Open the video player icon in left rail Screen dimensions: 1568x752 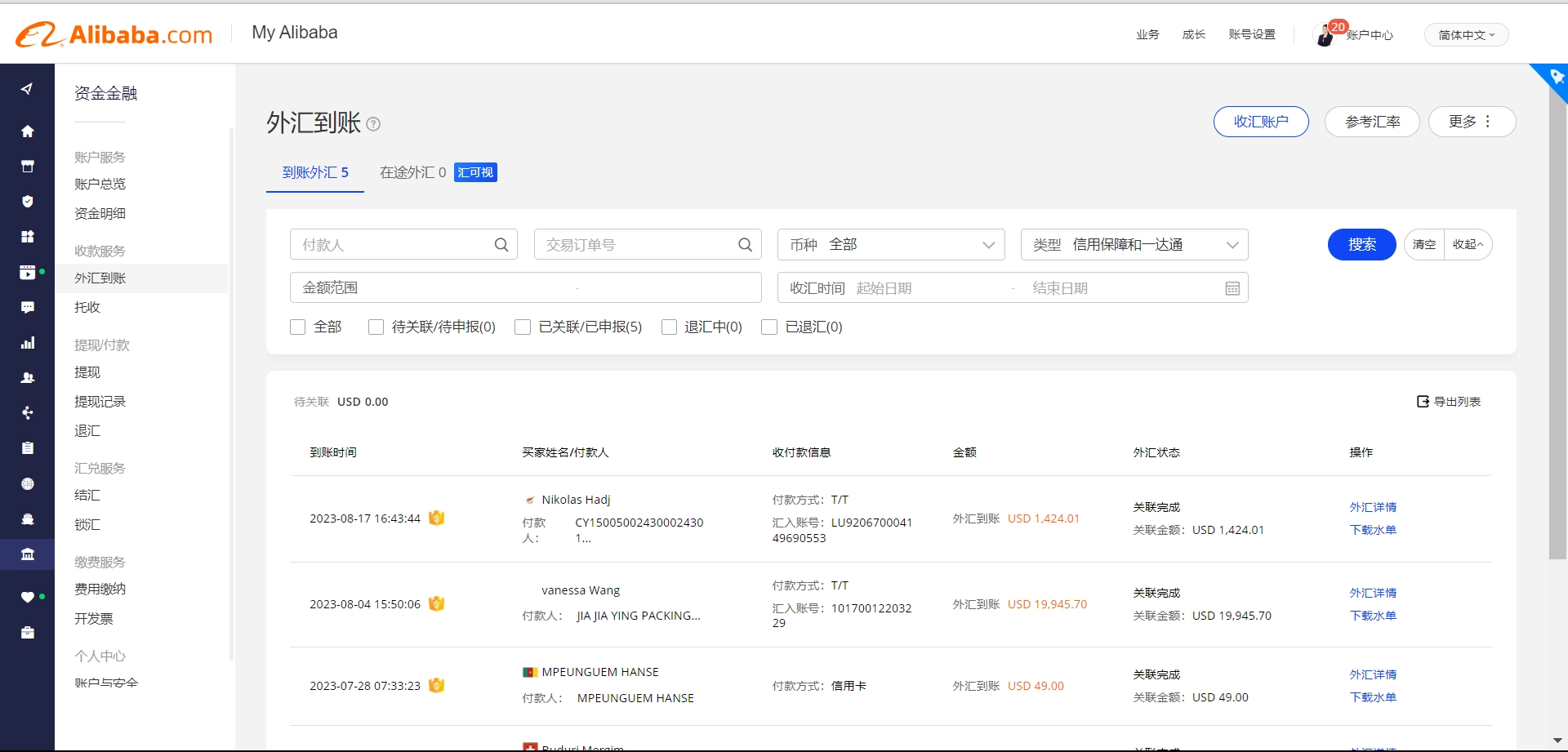[x=27, y=272]
